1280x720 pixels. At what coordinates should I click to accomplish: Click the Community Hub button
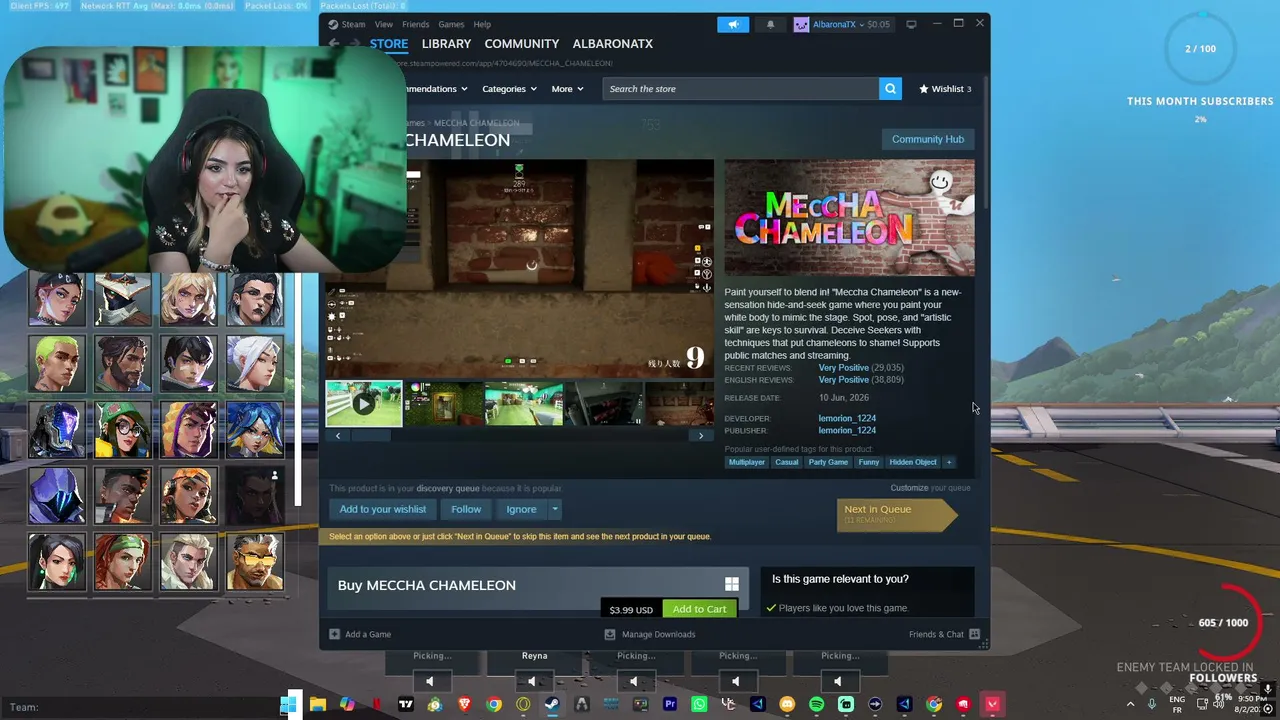(x=928, y=139)
